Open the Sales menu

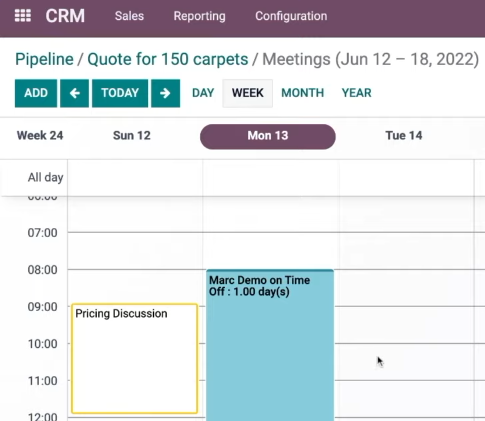coord(129,16)
